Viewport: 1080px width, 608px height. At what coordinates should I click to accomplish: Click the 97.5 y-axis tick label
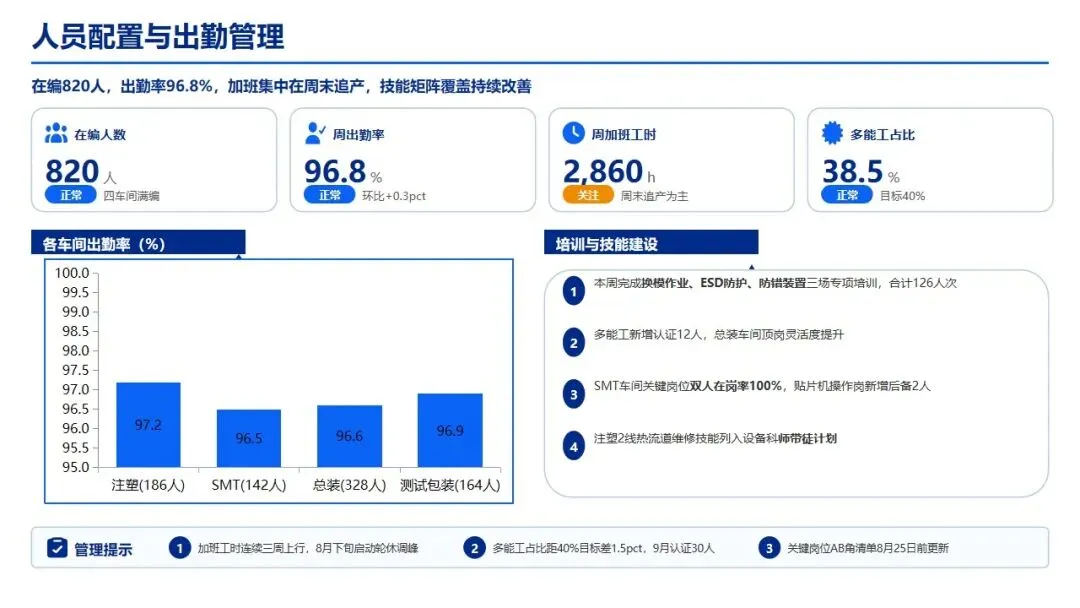[x=76, y=370]
